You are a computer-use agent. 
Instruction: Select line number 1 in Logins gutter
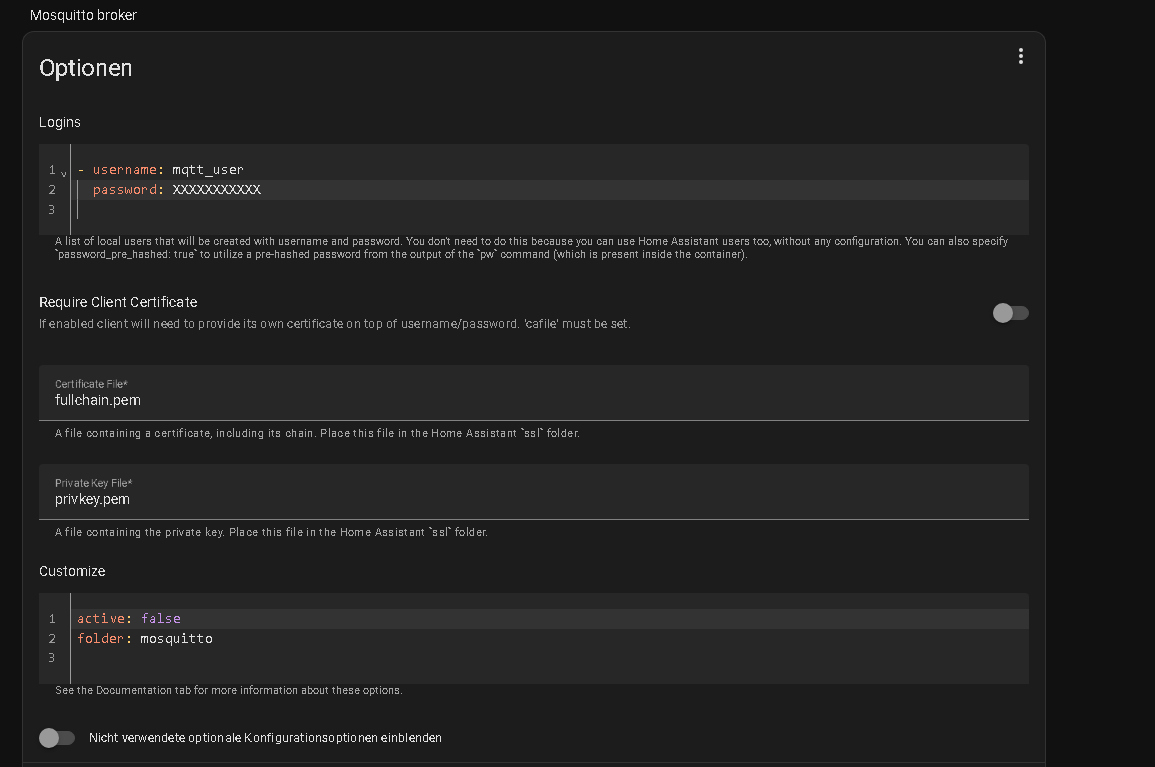pos(52,170)
